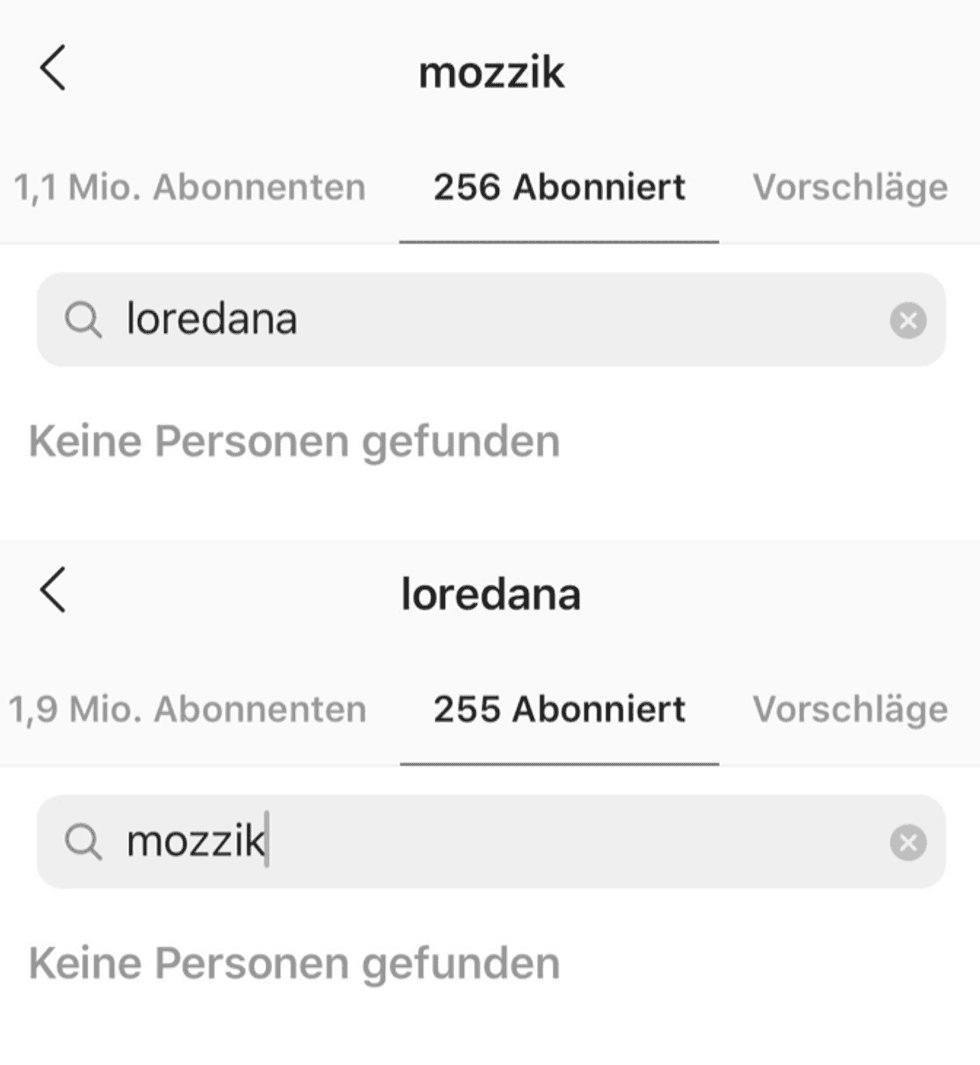Tap the "loredana" profile title header

(x=490, y=594)
